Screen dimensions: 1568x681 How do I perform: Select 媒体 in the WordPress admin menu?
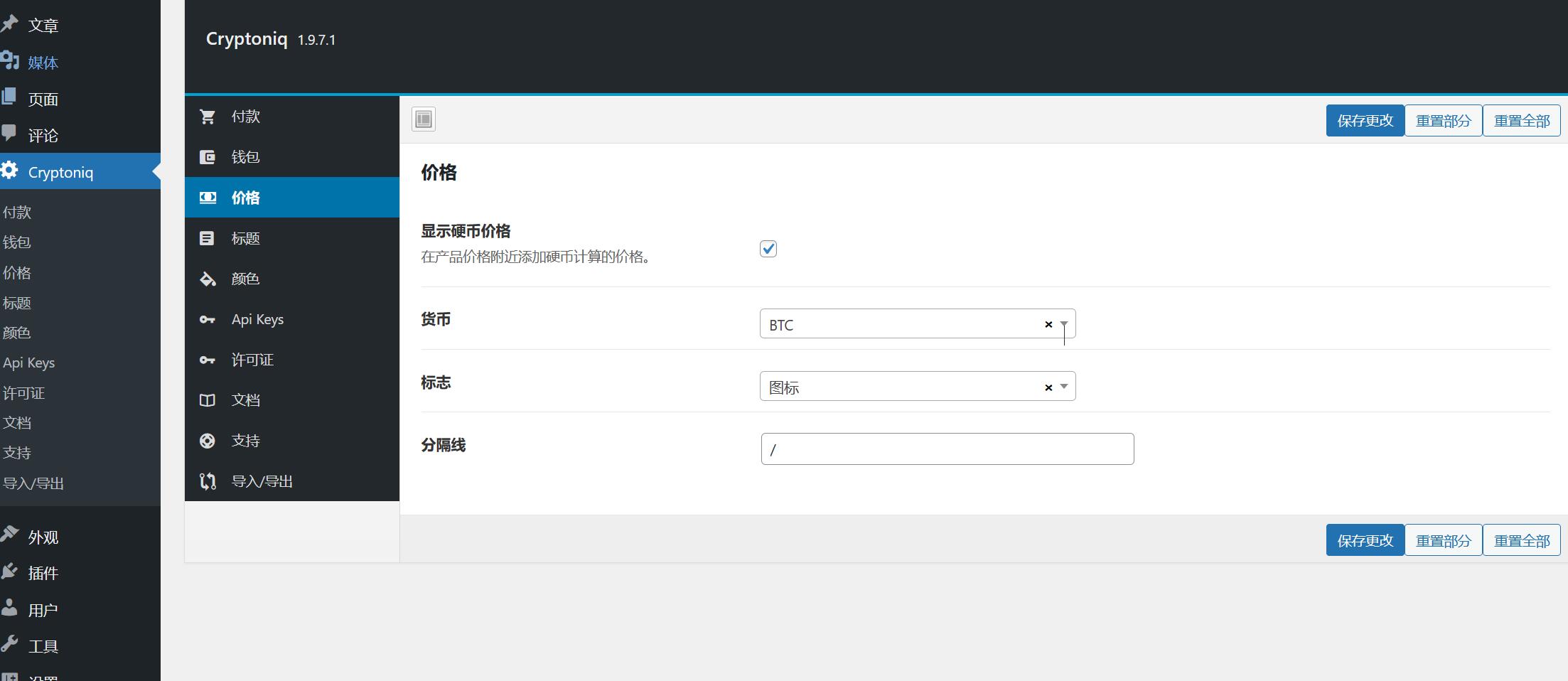click(x=43, y=63)
